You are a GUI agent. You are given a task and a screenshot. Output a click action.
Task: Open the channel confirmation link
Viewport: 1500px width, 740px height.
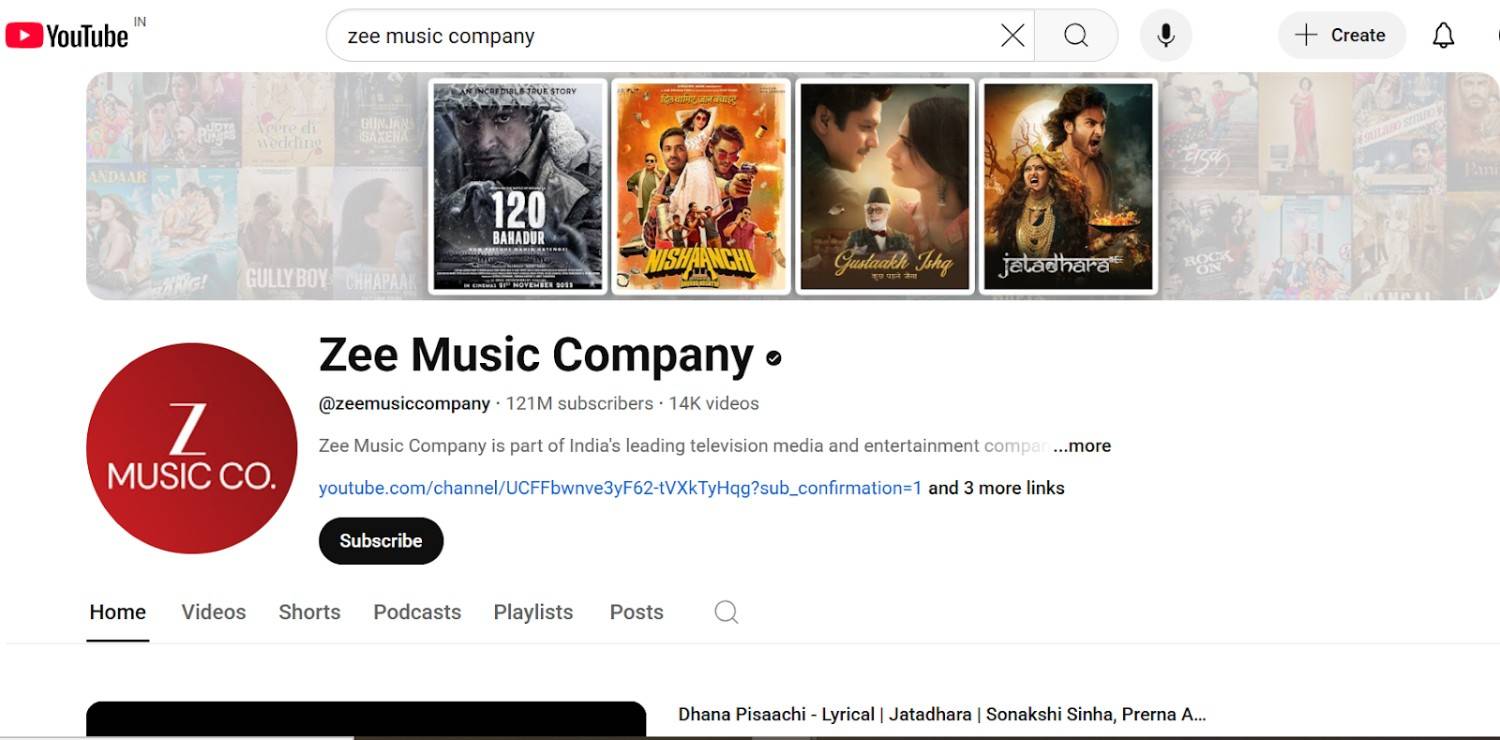(620, 488)
